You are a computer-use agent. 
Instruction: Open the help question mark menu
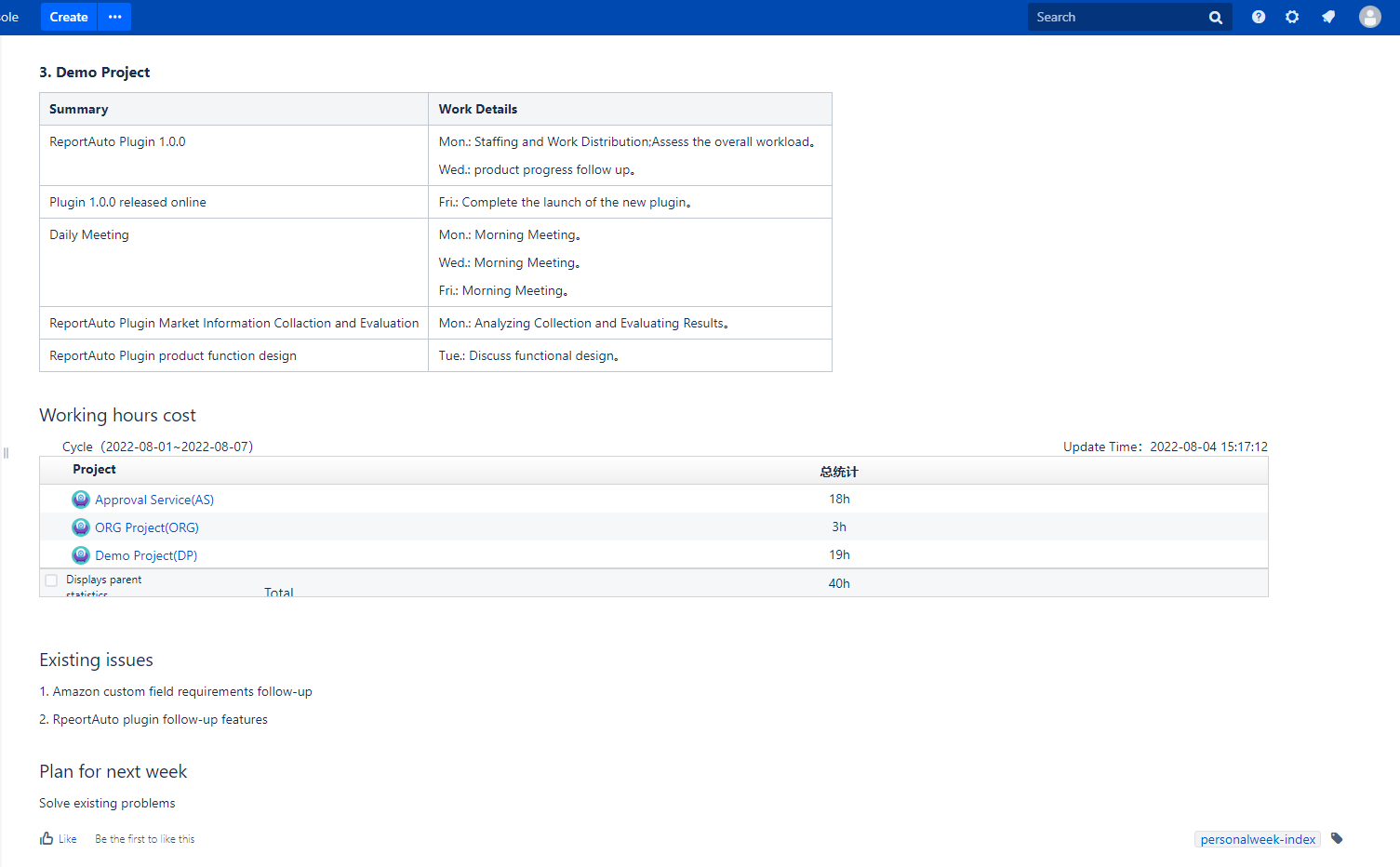coord(1259,17)
